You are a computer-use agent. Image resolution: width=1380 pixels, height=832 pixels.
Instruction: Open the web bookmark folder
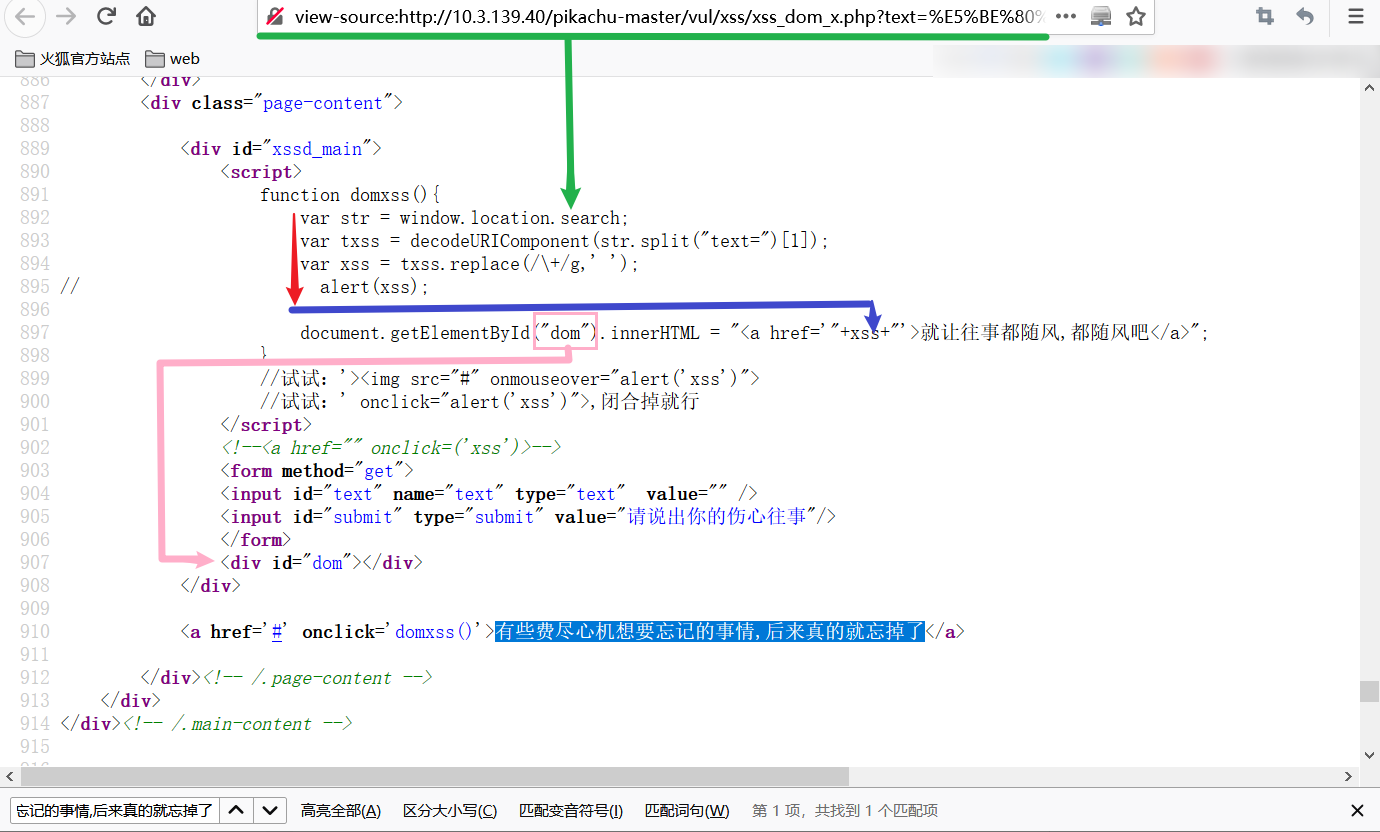(x=172, y=59)
